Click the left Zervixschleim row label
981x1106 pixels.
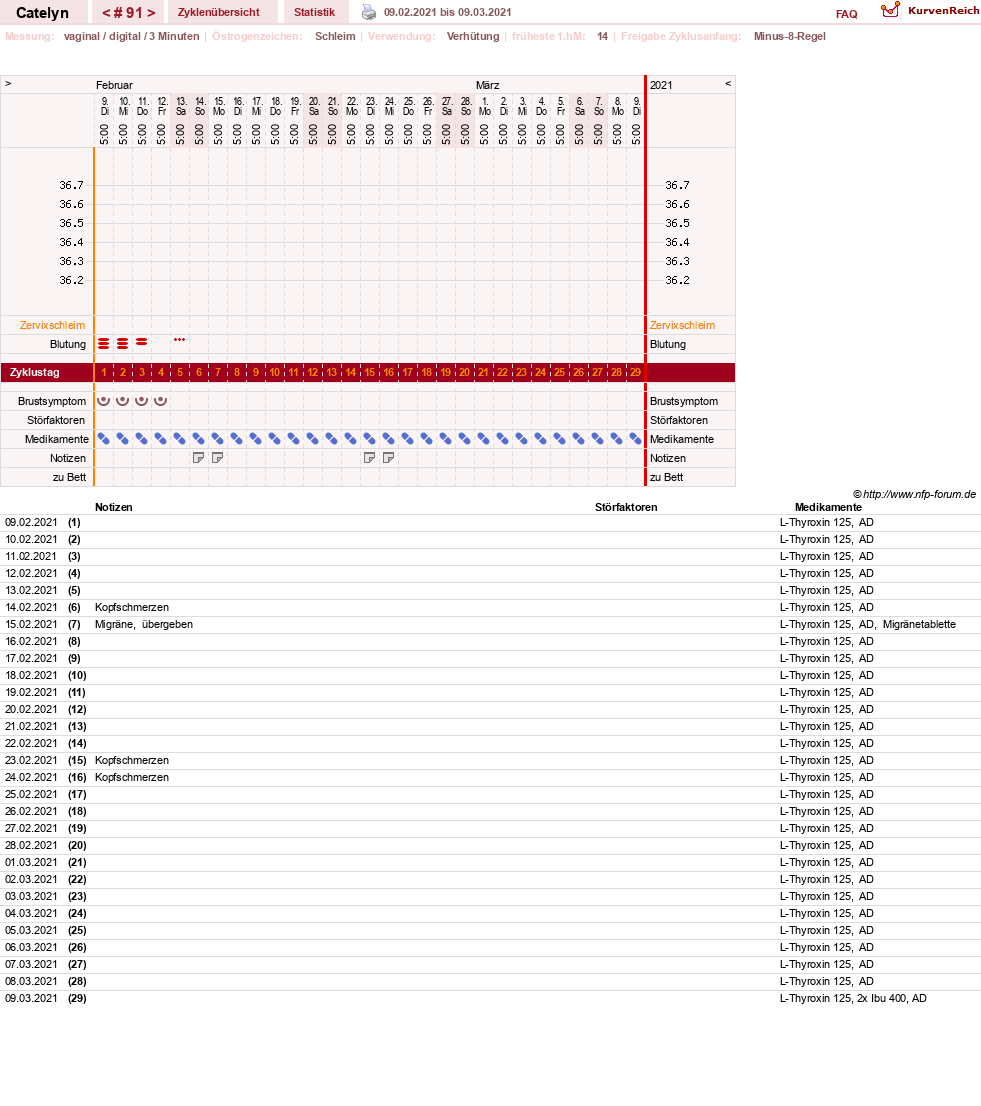click(52, 325)
